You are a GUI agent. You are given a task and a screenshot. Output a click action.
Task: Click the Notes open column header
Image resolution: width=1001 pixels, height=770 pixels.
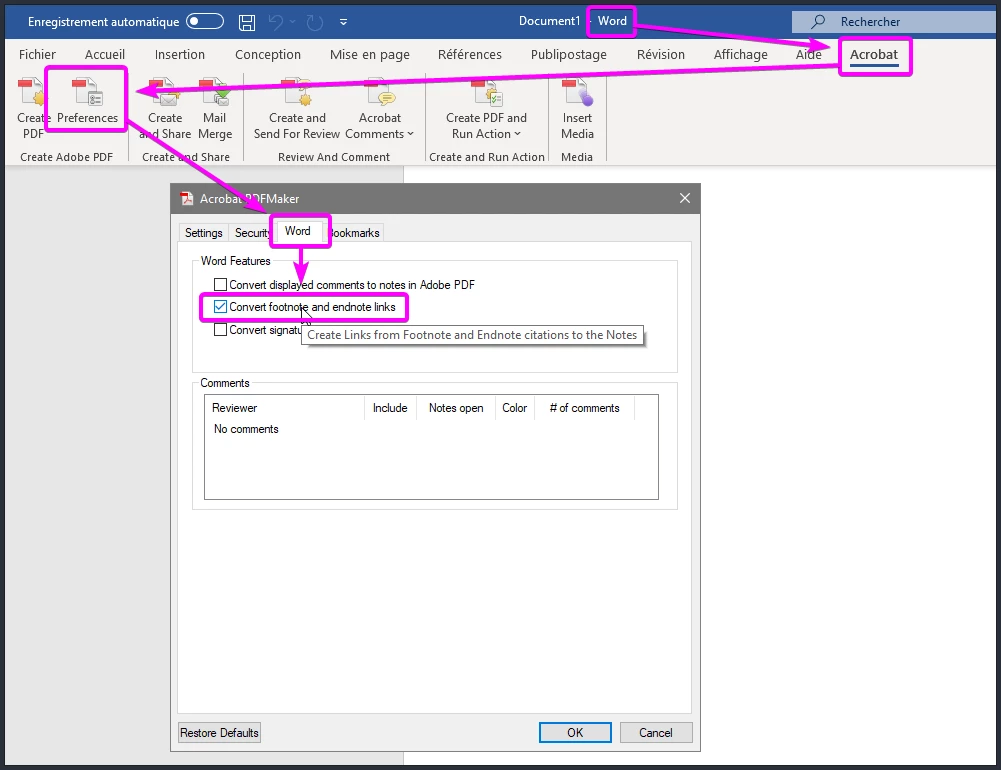pyautogui.click(x=456, y=408)
